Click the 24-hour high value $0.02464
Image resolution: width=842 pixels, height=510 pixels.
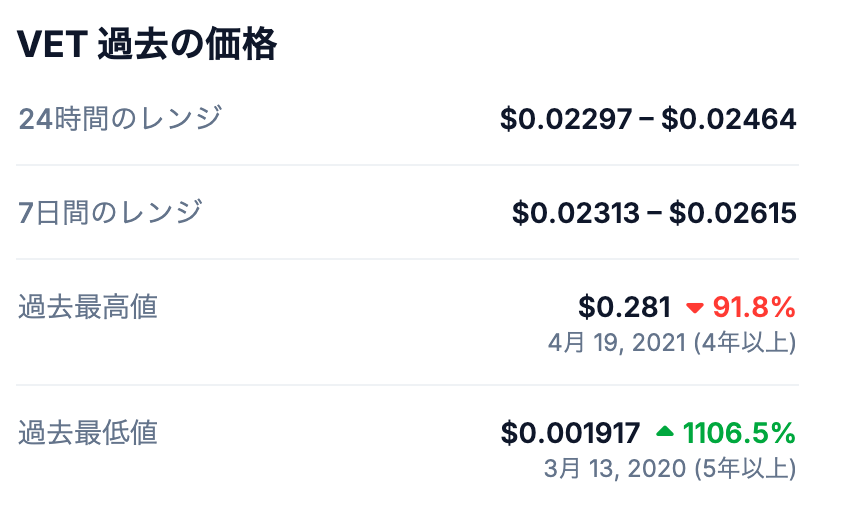point(729,120)
